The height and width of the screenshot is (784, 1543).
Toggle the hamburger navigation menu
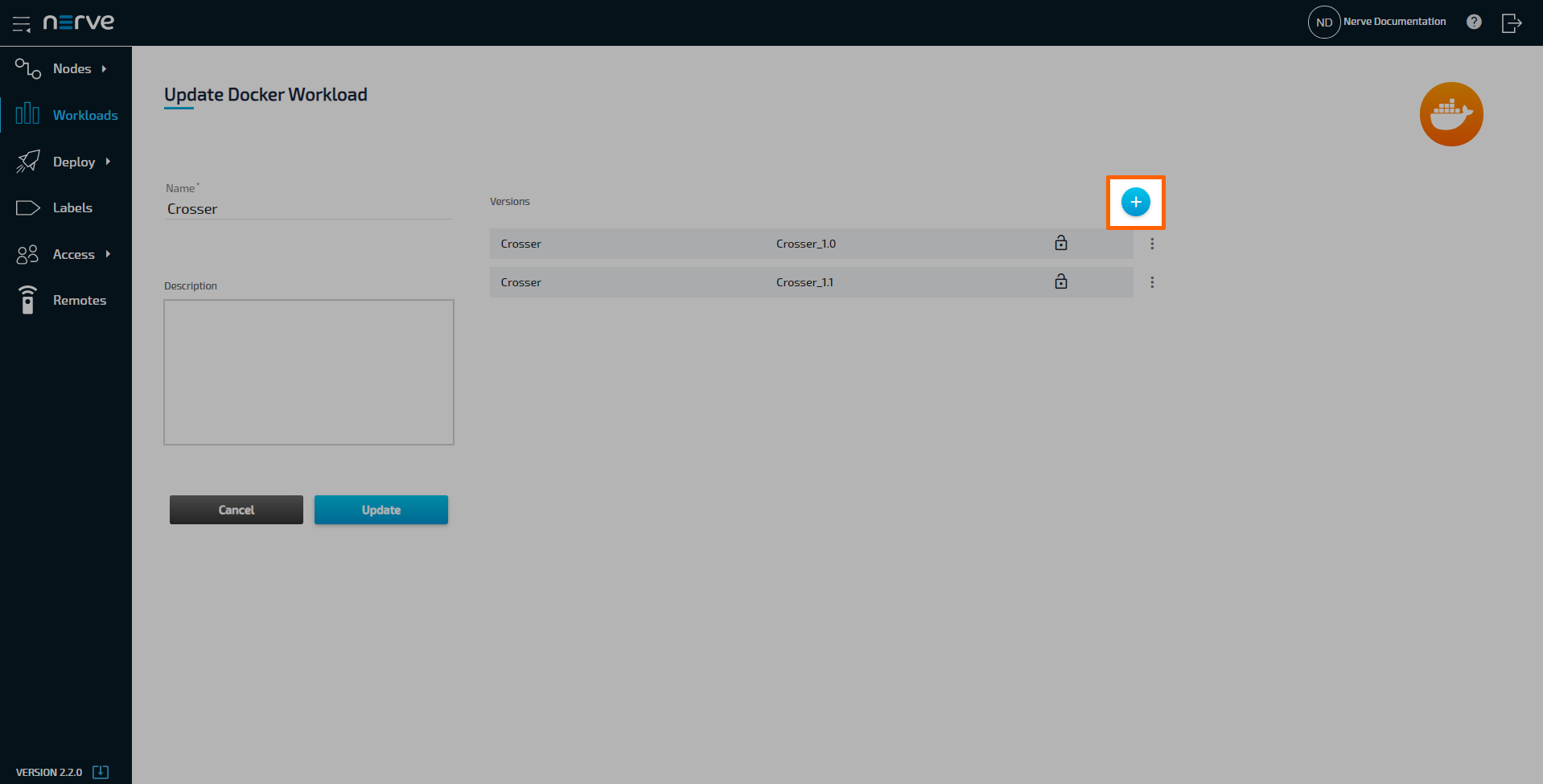click(22, 23)
